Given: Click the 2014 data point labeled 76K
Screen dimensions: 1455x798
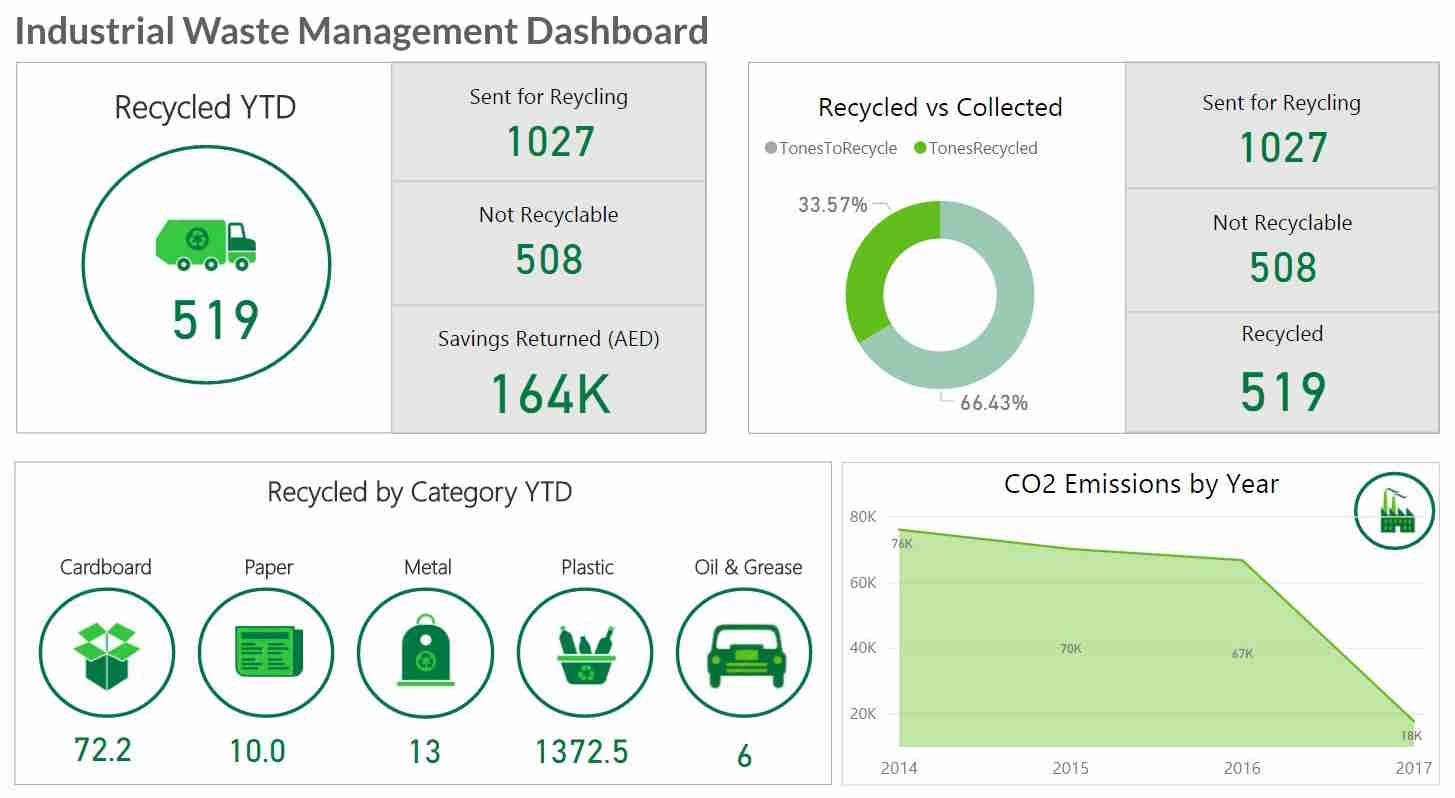Looking at the screenshot, I should (x=900, y=530).
